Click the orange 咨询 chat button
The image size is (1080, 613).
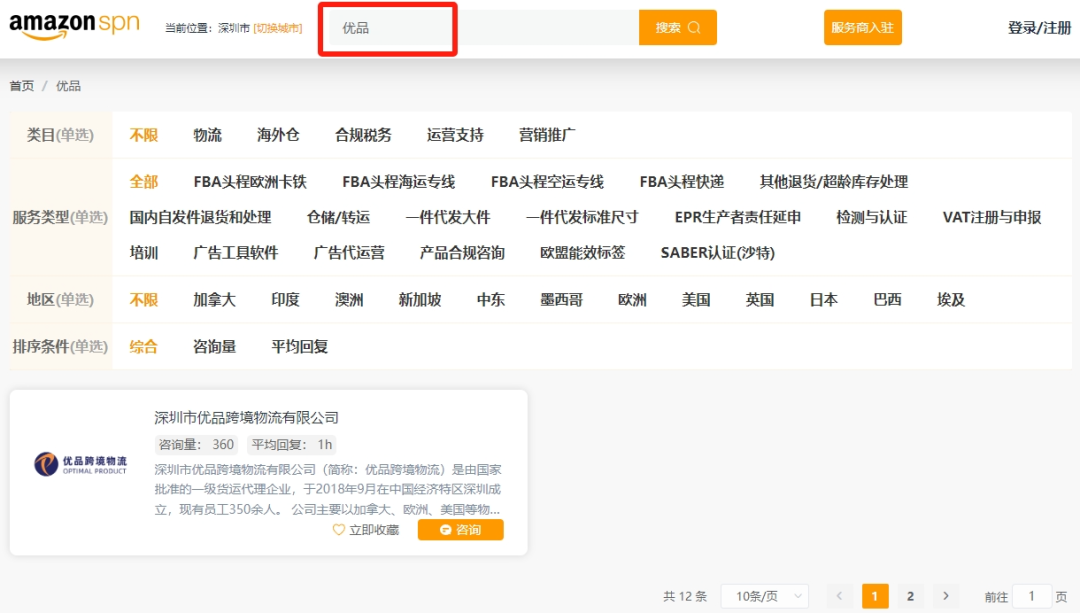[460, 530]
